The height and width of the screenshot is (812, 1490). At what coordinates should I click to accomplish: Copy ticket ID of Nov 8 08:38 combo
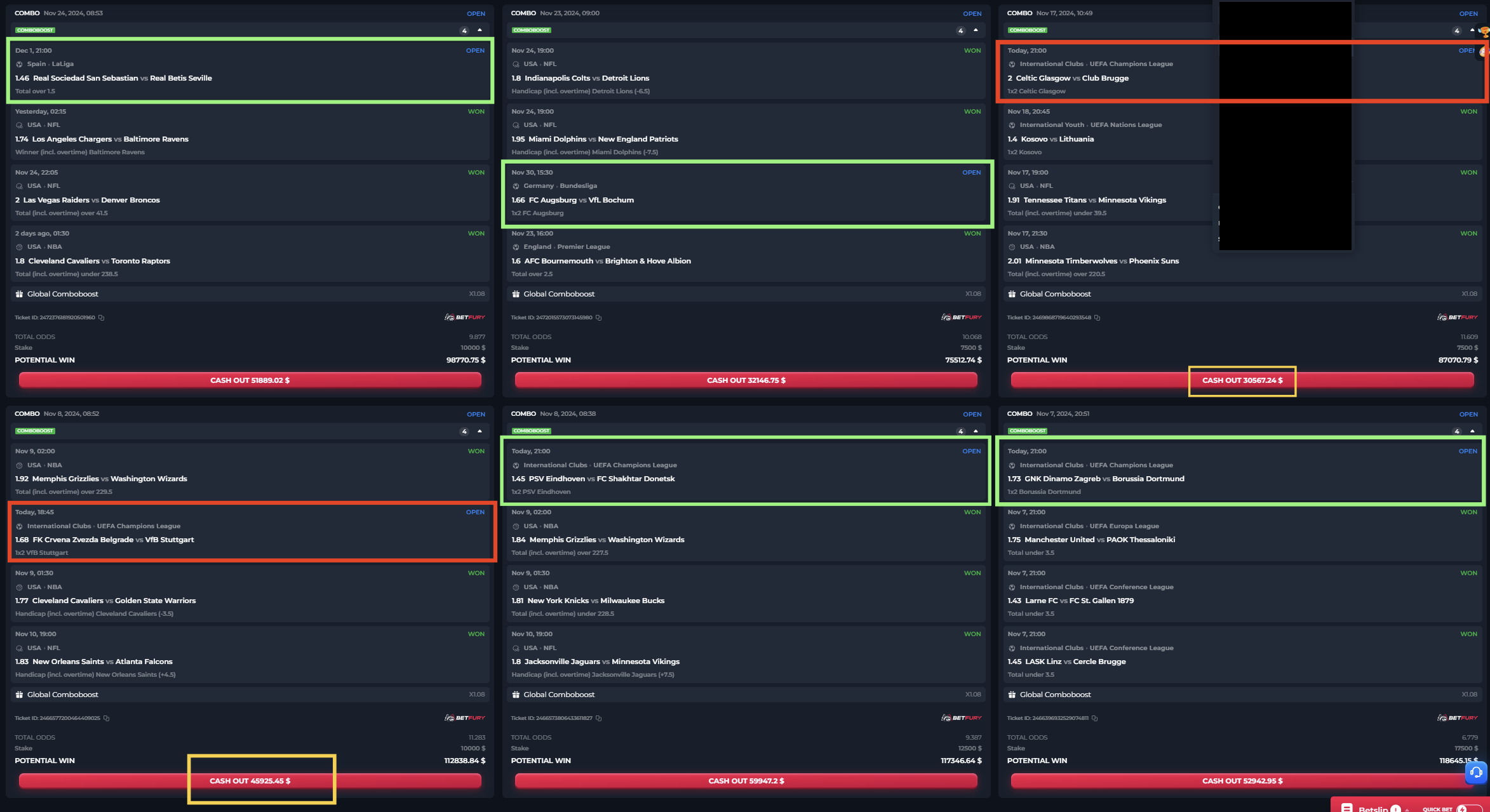tap(598, 718)
